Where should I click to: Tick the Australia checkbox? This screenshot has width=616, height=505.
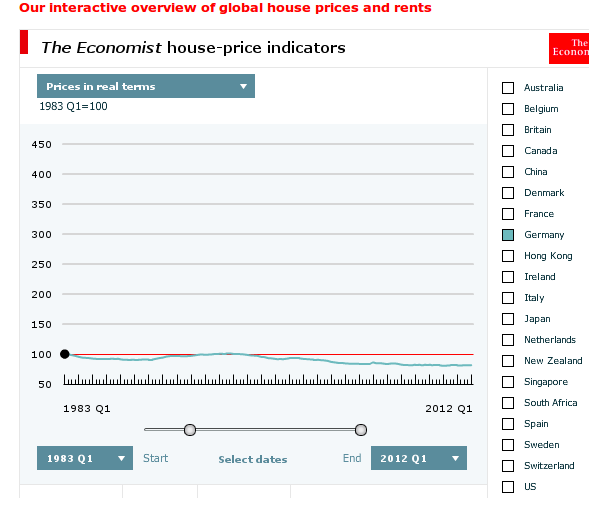point(508,88)
